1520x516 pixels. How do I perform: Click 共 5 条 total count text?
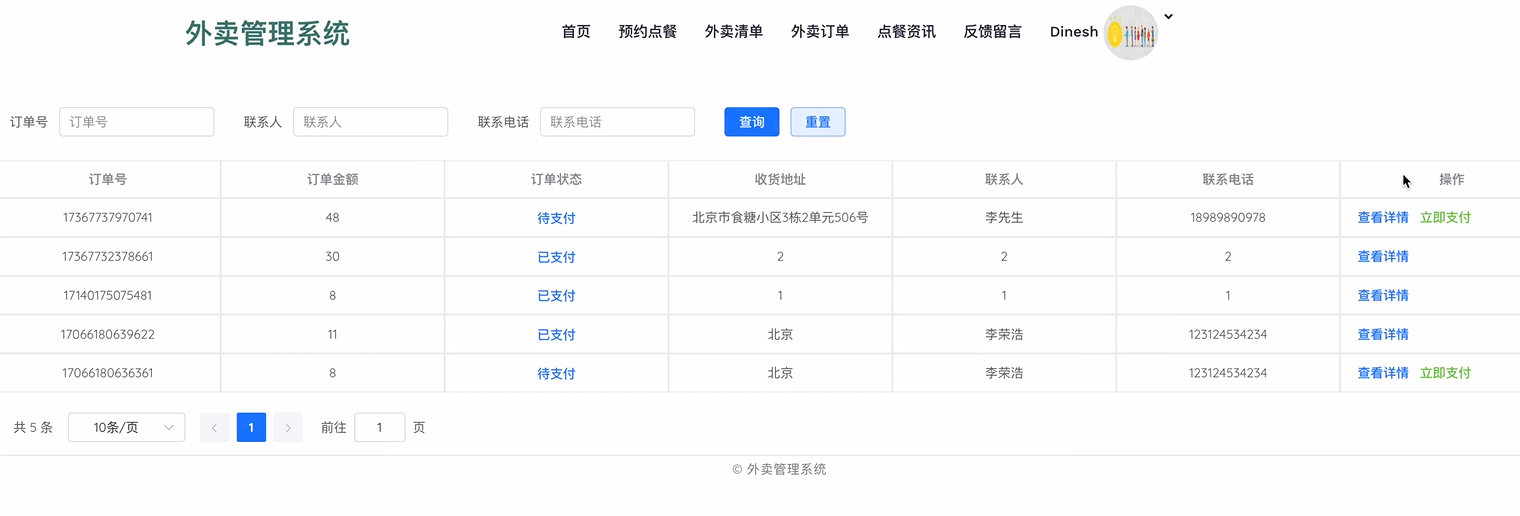click(x=33, y=428)
